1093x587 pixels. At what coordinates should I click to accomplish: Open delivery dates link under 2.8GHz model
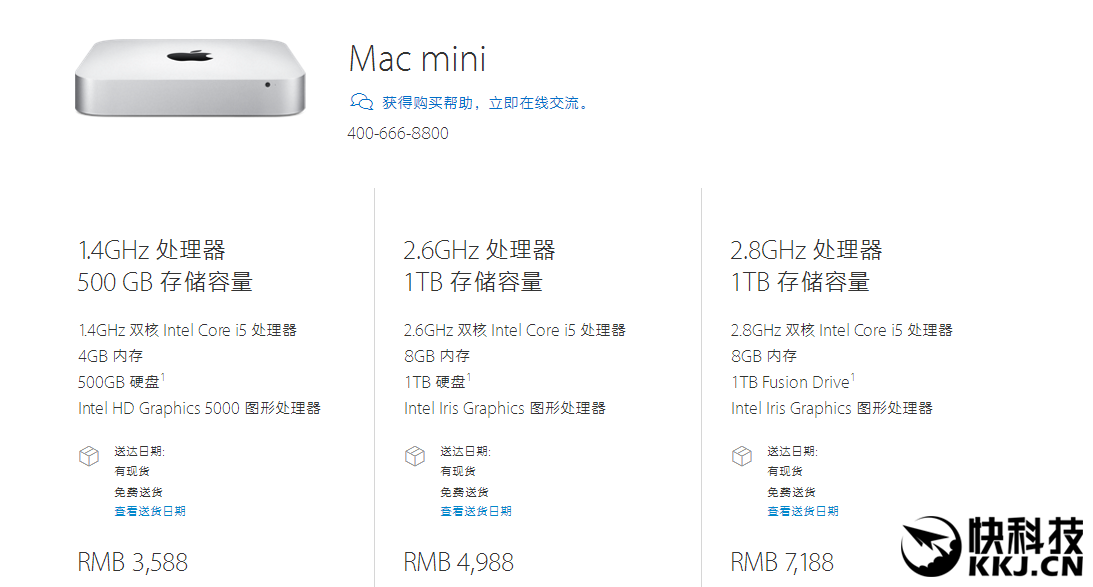[x=803, y=511]
